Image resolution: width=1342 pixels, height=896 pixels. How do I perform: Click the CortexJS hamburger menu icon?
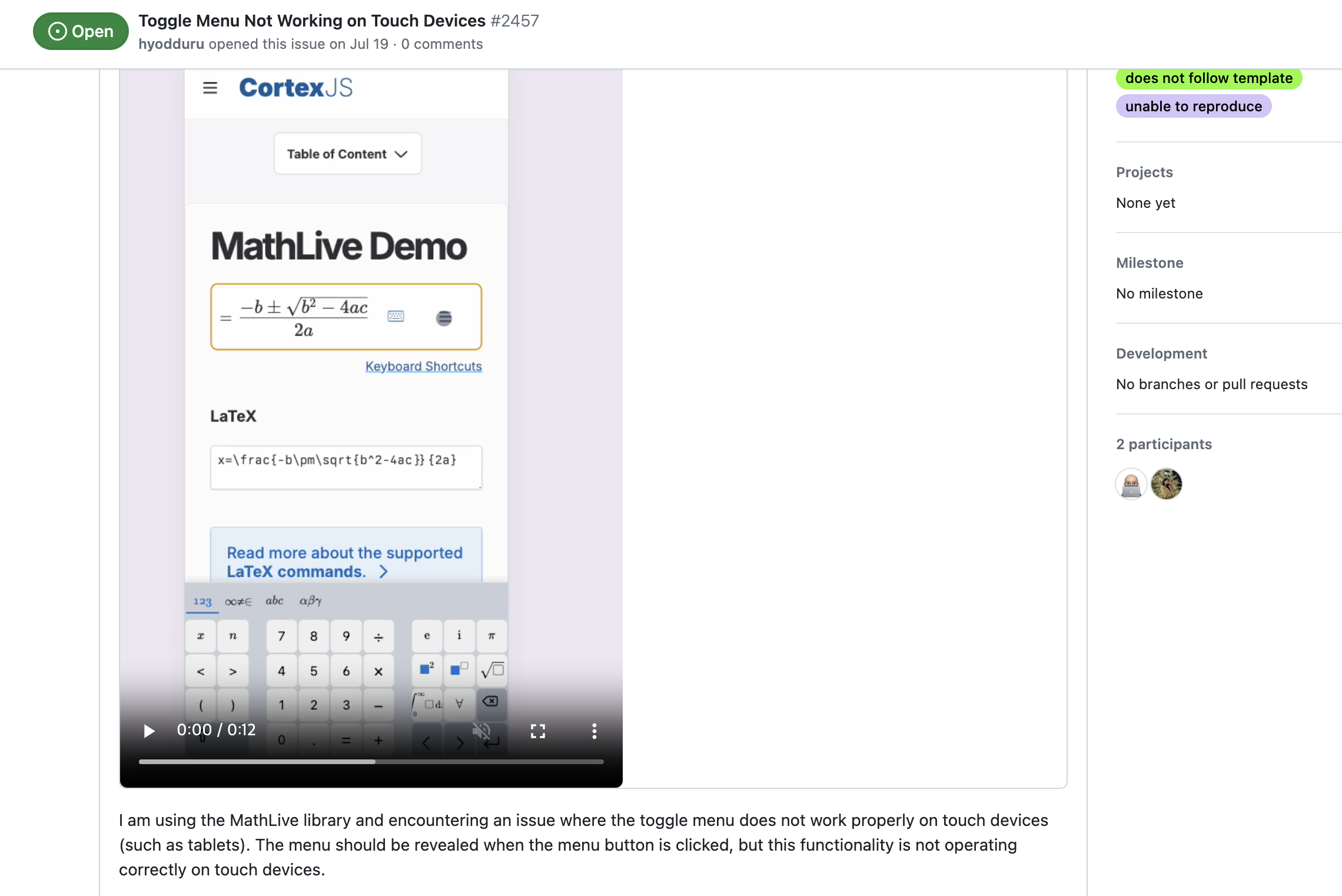coord(210,88)
